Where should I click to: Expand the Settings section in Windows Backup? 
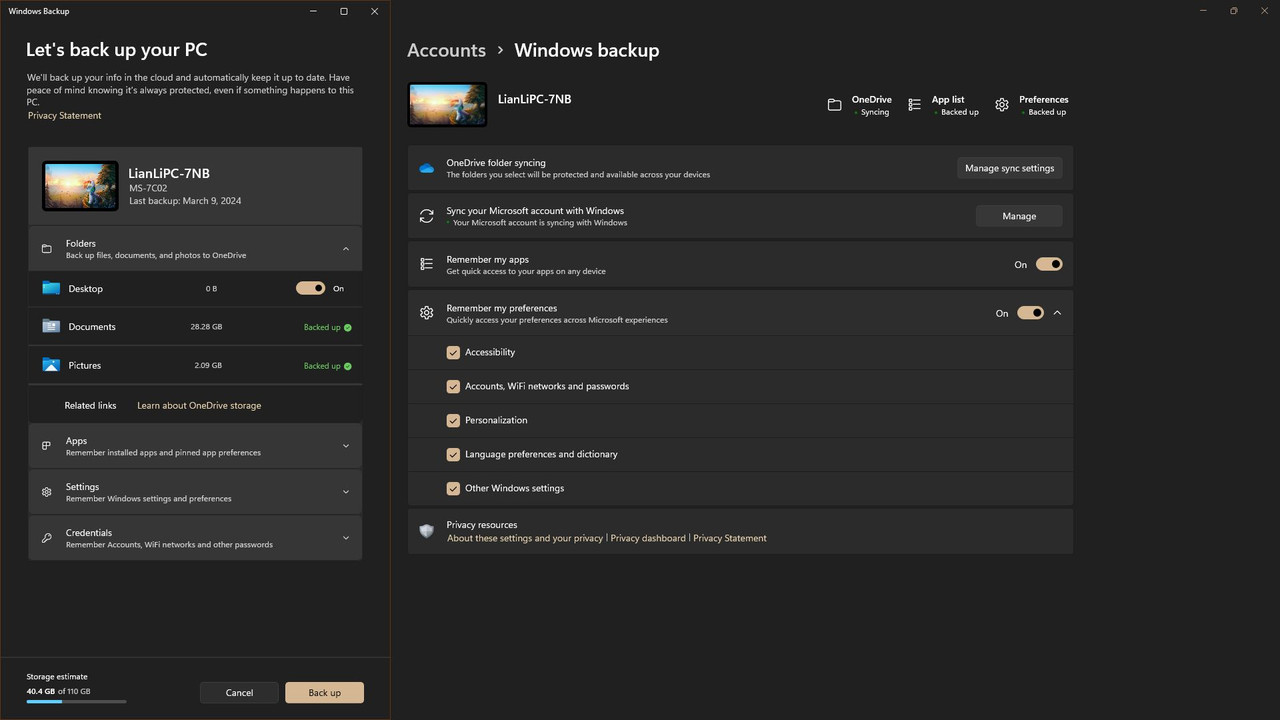[x=346, y=492]
